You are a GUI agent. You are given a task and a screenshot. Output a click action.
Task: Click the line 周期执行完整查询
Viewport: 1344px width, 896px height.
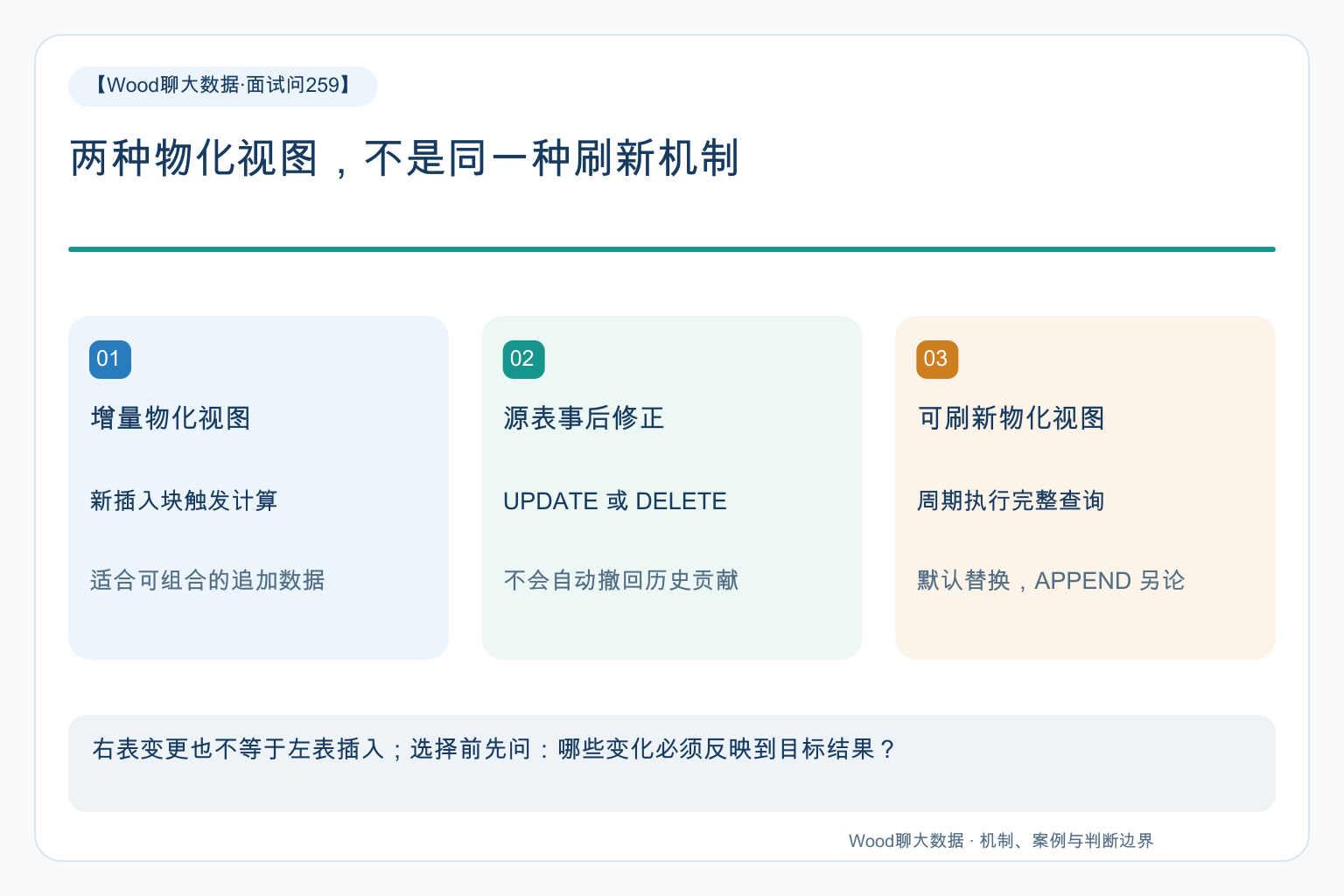point(1011,500)
